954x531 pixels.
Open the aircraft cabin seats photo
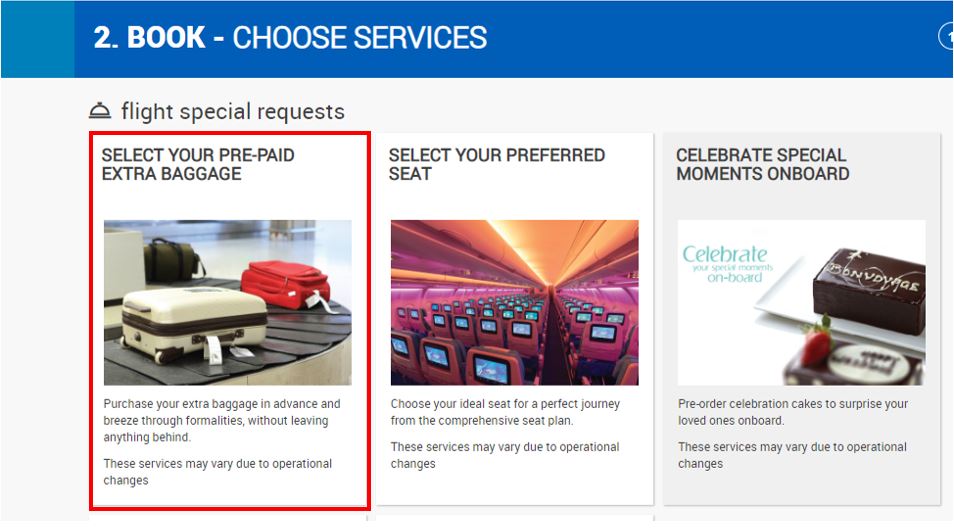point(514,302)
